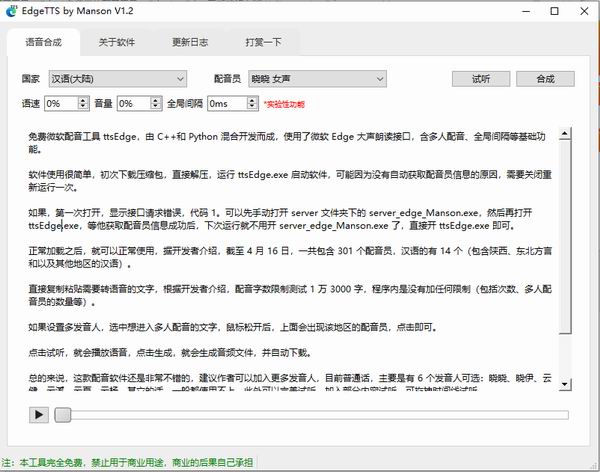Click the line starting 点击试听，就会播放语音
600x472 pixels.
coord(170,353)
